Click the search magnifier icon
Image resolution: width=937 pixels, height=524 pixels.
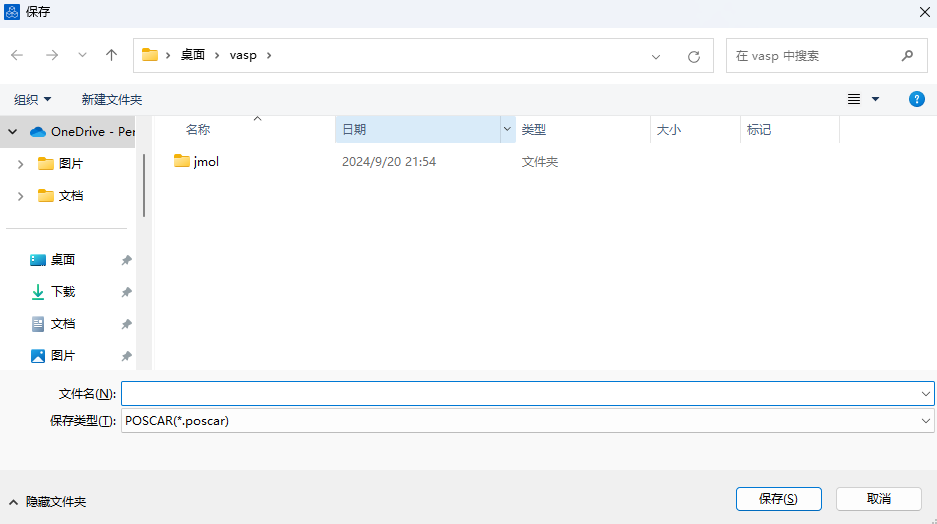click(x=907, y=56)
